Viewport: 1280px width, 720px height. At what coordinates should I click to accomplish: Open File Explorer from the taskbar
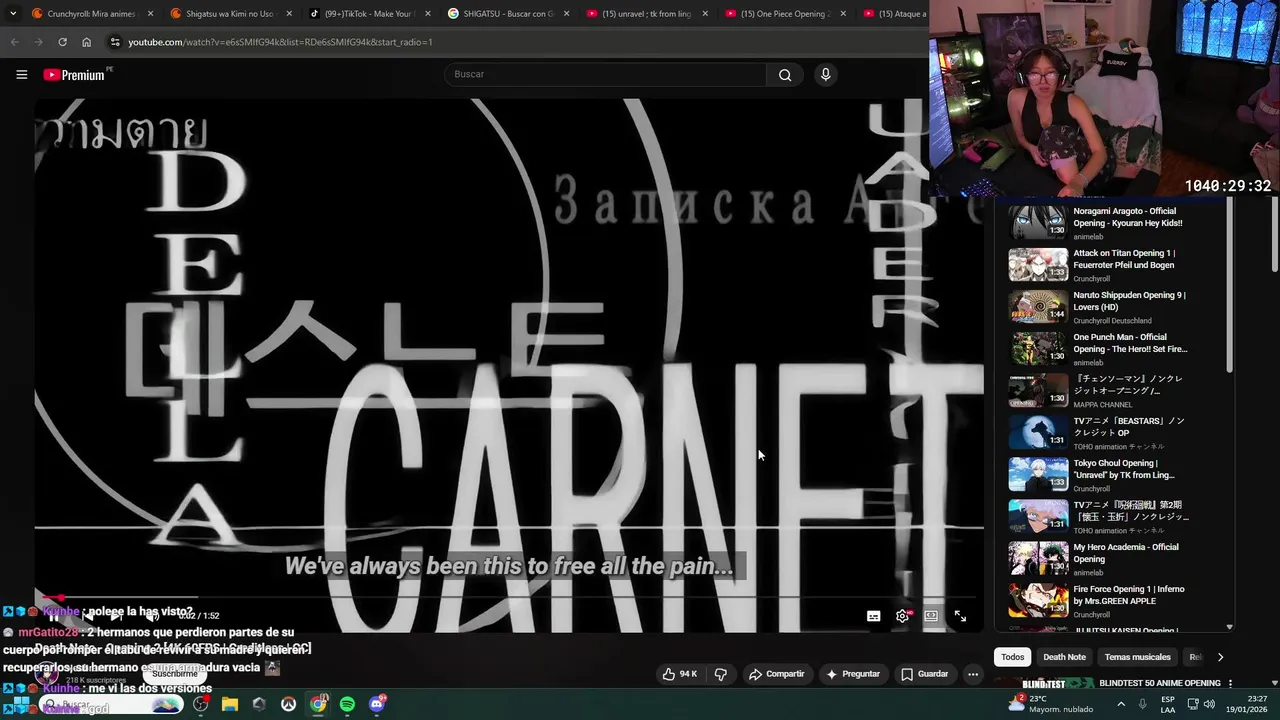(230, 704)
